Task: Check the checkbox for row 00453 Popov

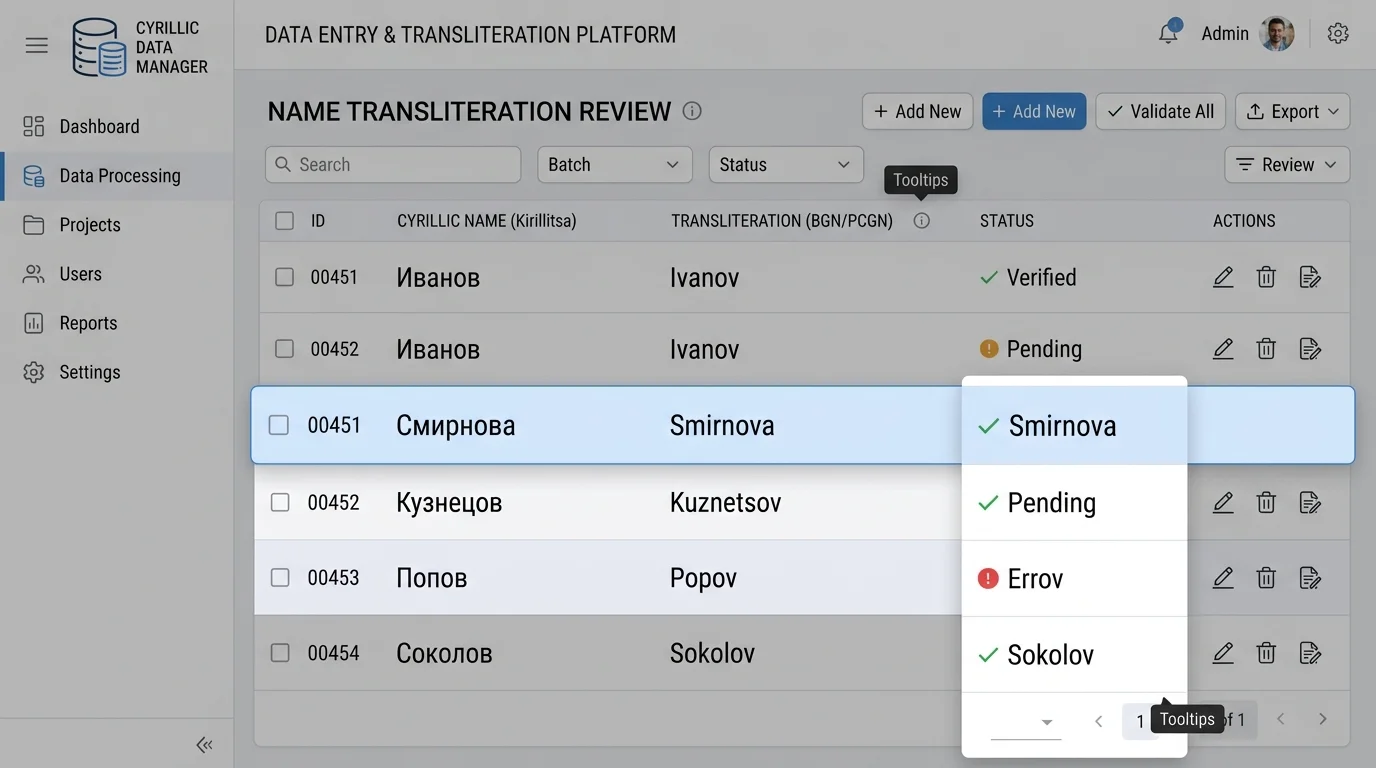Action: tap(280, 577)
